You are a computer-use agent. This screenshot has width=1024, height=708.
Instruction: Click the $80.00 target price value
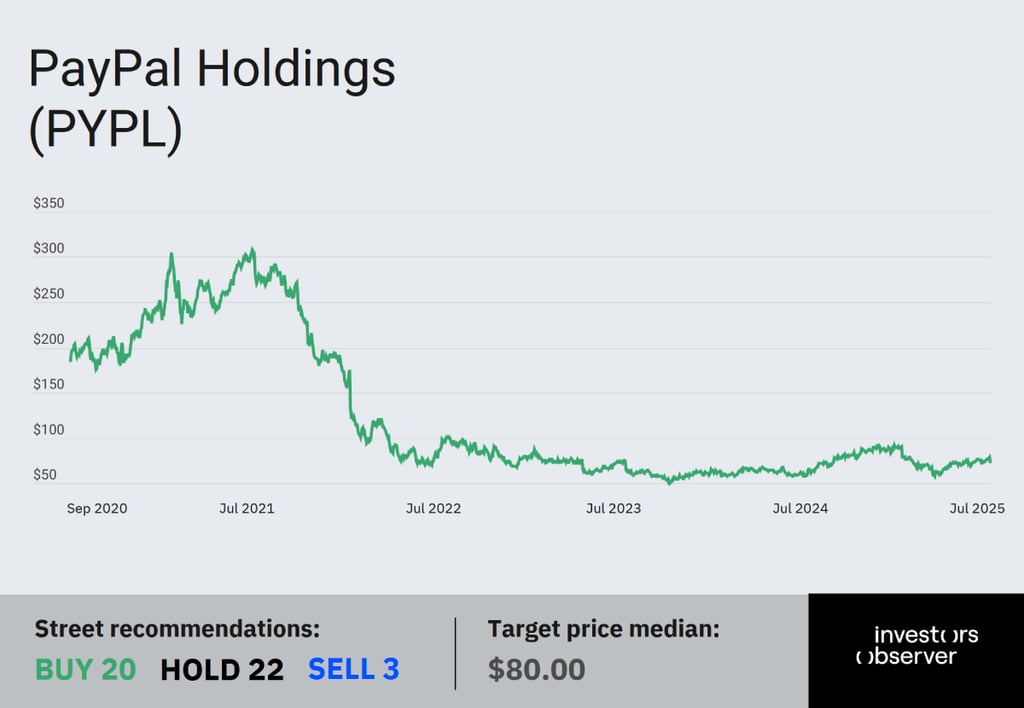536,669
